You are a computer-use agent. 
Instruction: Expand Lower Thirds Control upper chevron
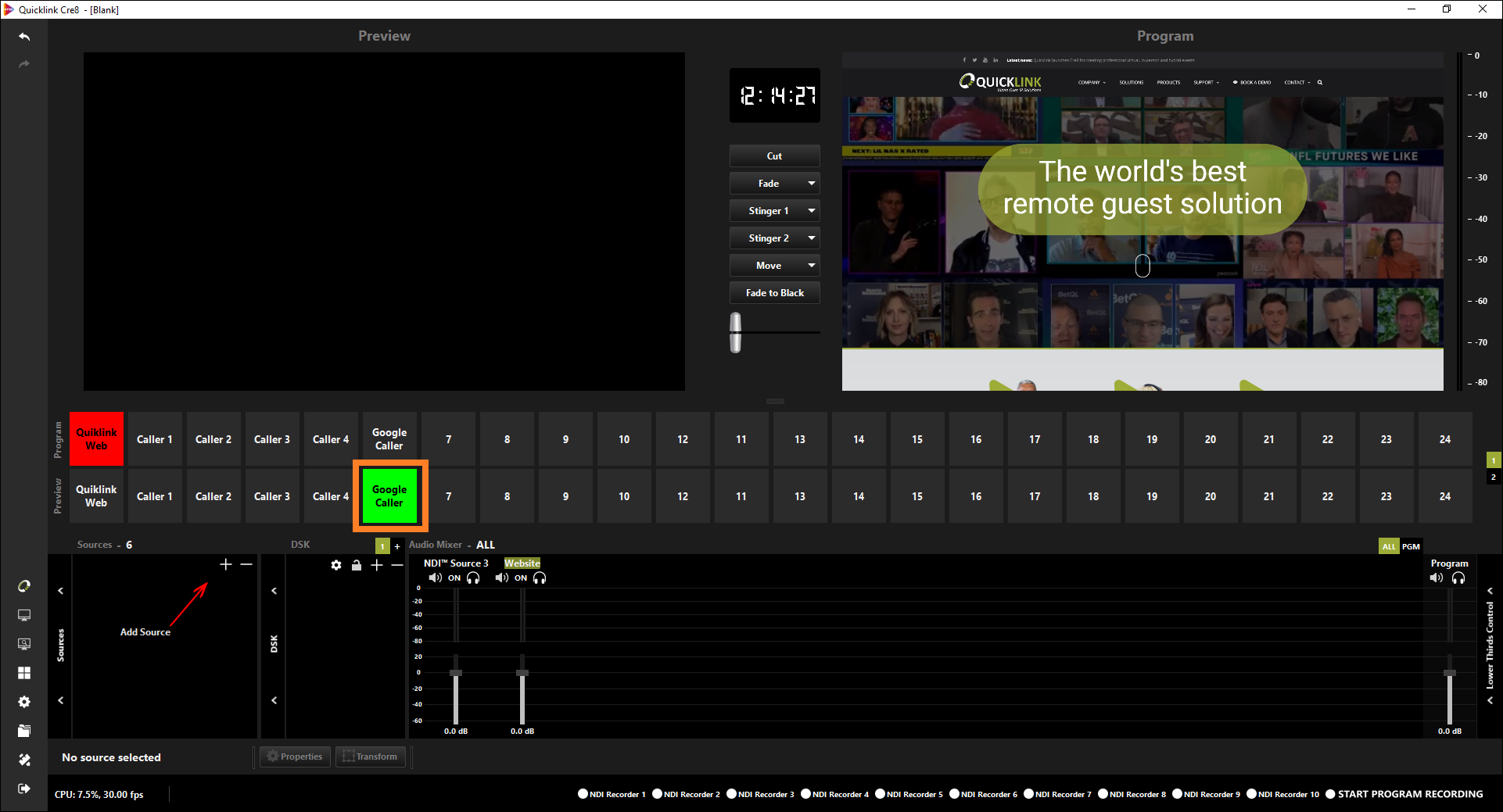pyautogui.click(x=1490, y=591)
